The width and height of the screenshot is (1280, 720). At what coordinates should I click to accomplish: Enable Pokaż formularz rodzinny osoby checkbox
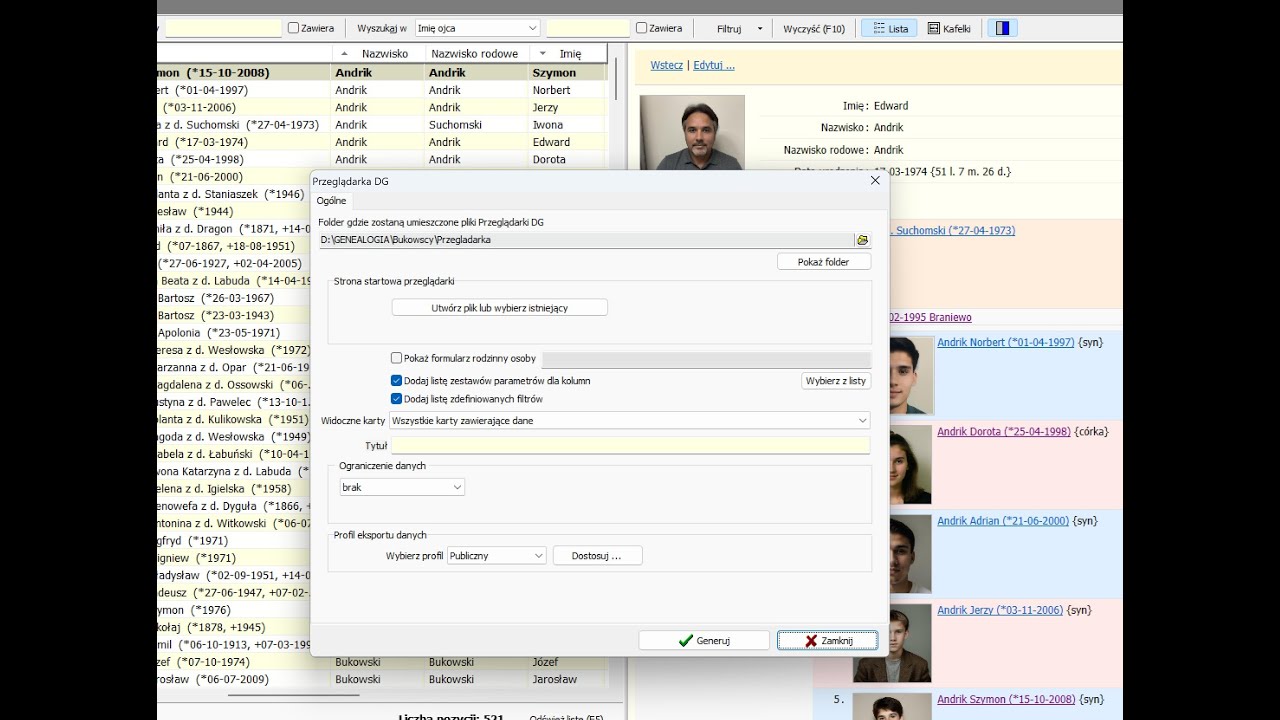click(397, 358)
